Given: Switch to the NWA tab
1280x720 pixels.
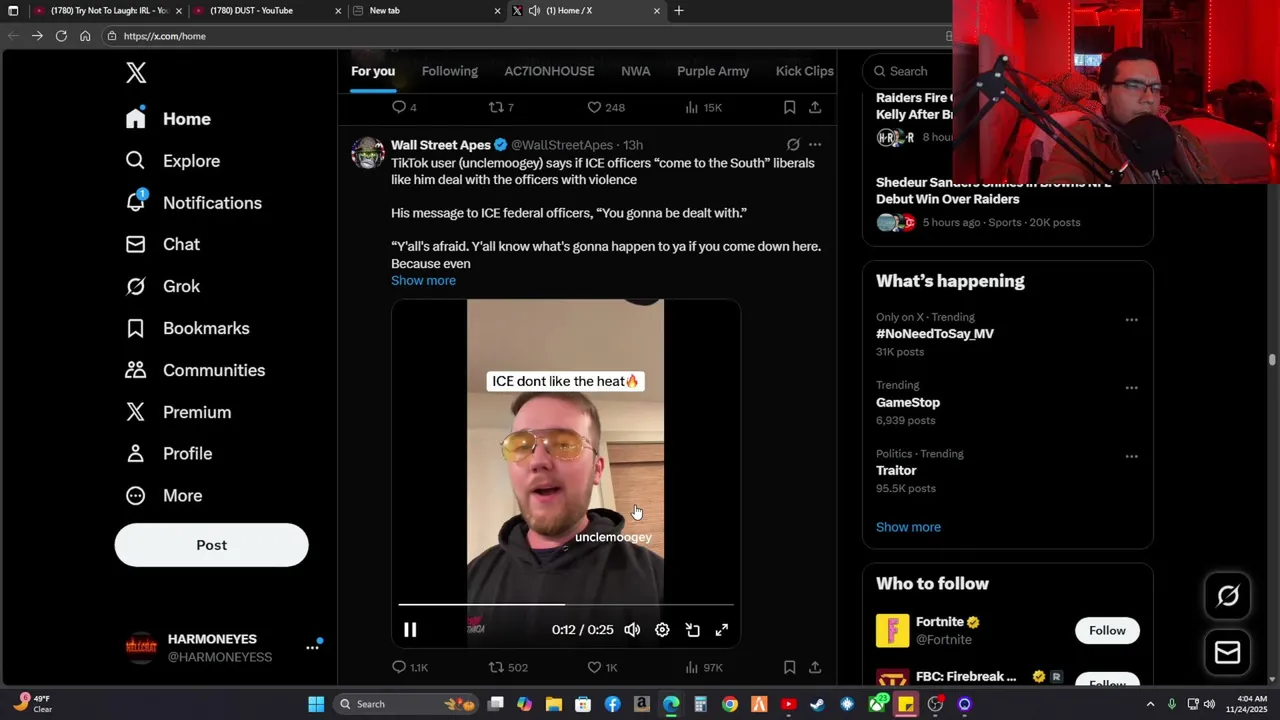Looking at the screenshot, I should [x=635, y=71].
